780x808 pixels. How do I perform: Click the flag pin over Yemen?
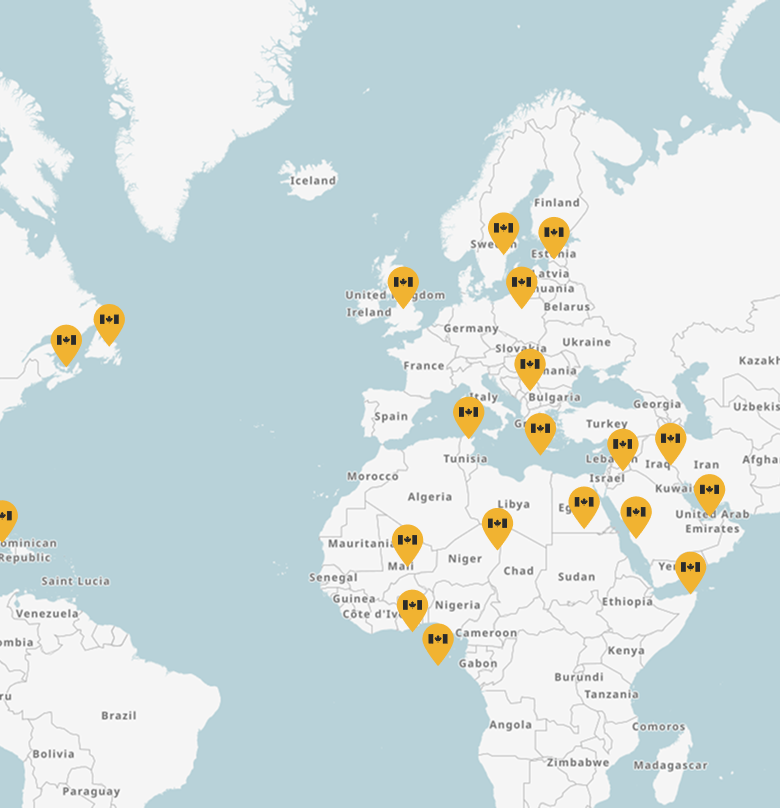690,569
